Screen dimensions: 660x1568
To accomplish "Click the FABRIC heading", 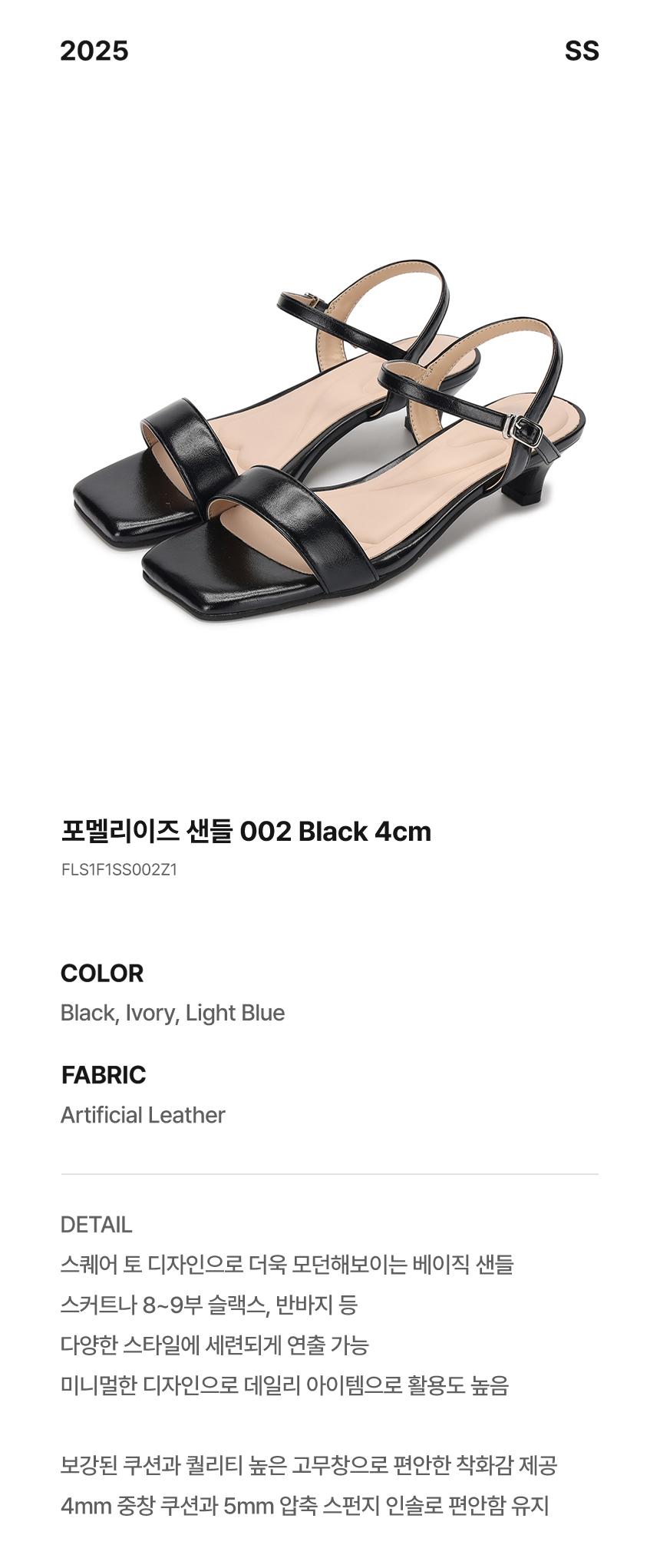I will pos(104,1074).
